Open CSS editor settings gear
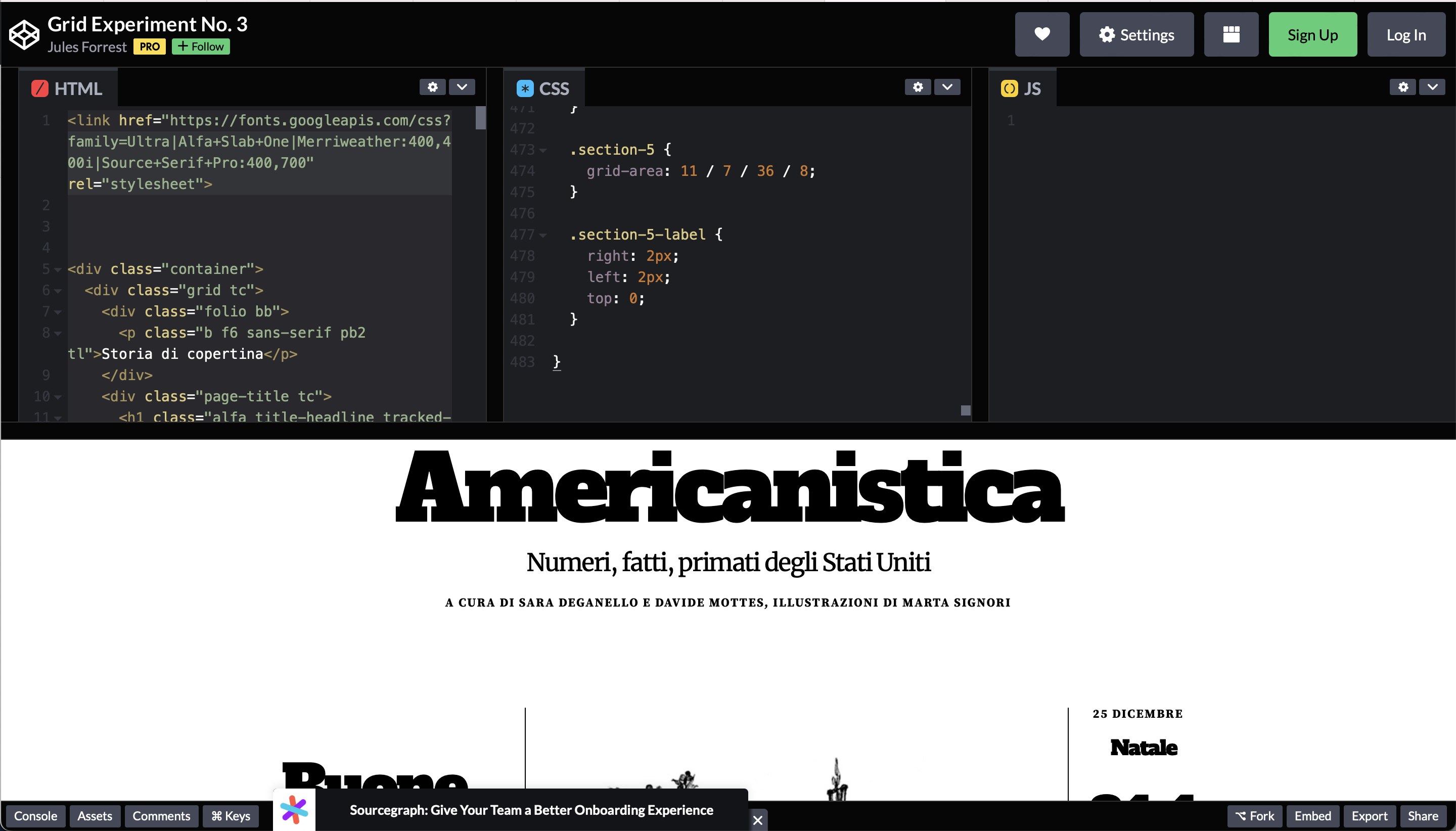 click(918, 87)
